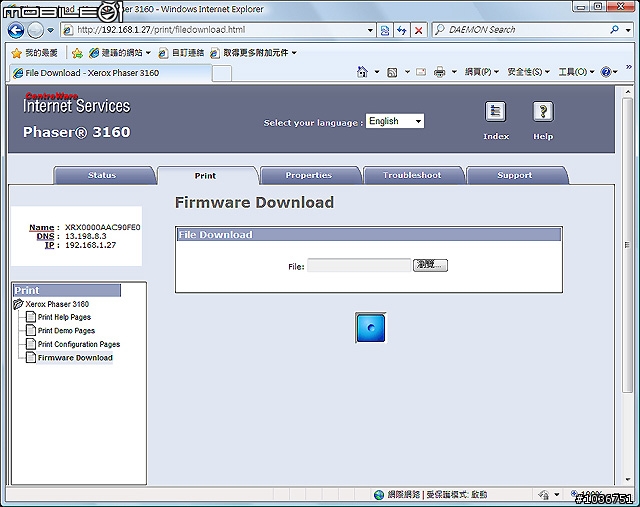Expand the feeds dropdown arrow
Image resolution: width=640 pixels, height=507 pixels.
pos(407,72)
